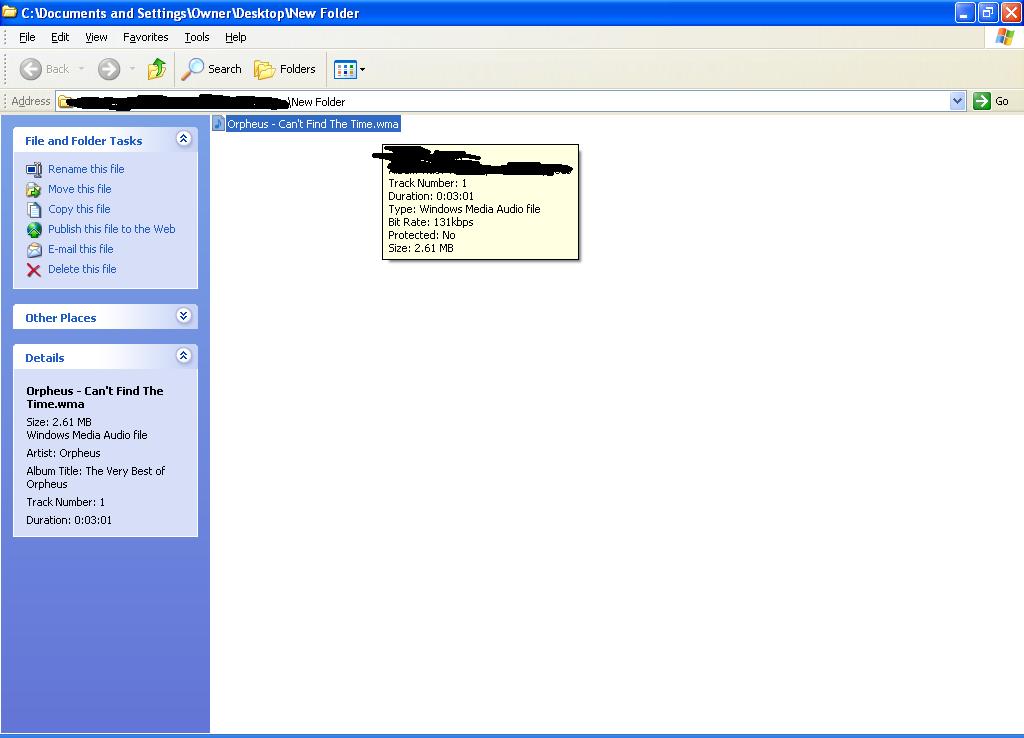Click the Move this file link
1024x738 pixels.
pyautogui.click(x=80, y=189)
